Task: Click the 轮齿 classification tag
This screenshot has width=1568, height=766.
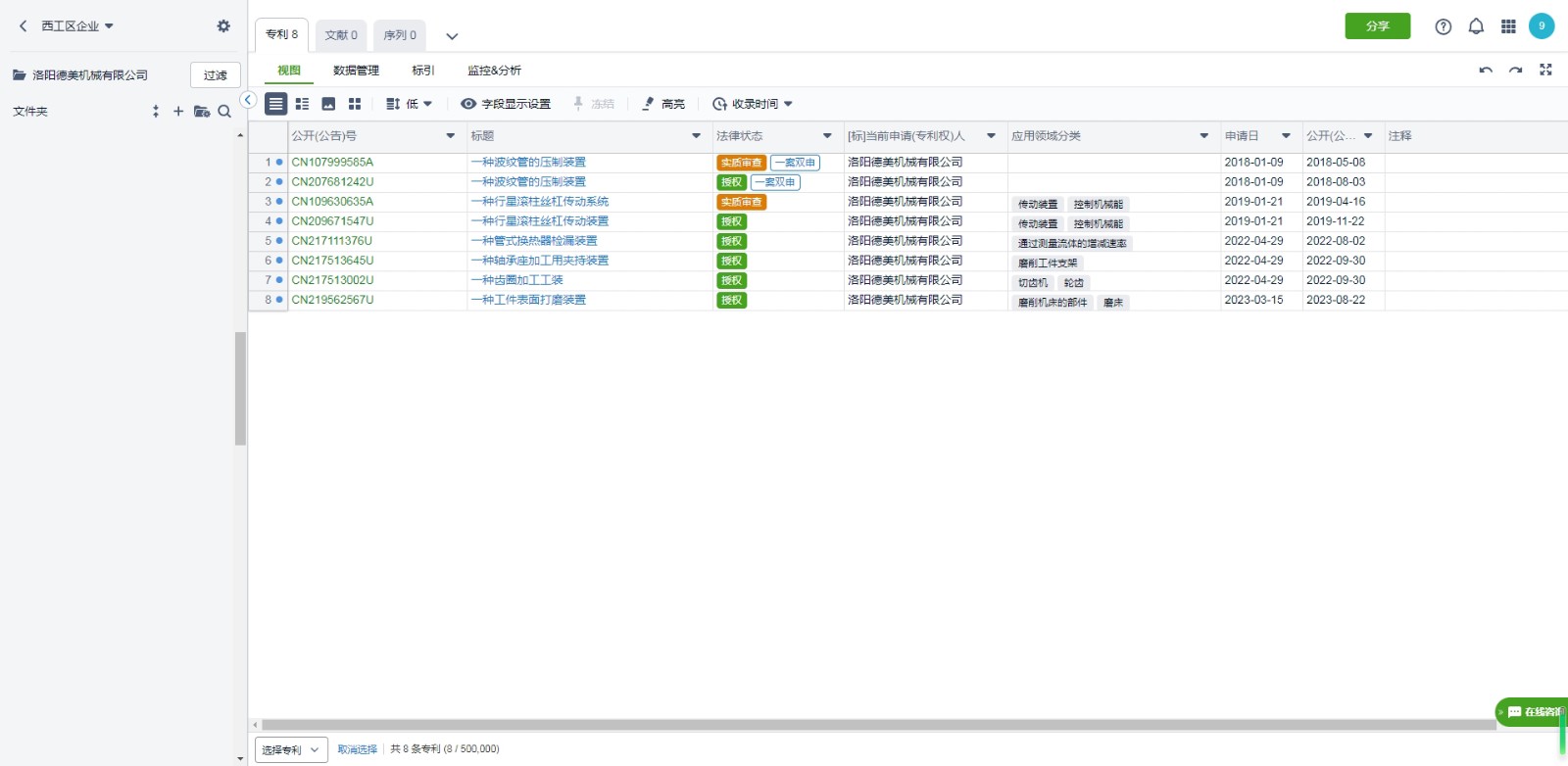Action: point(1074,282)
